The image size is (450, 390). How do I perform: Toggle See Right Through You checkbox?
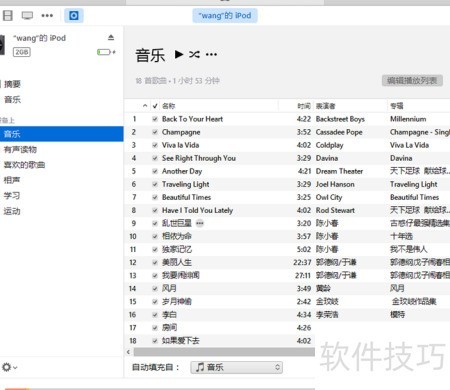coord(155,158)
